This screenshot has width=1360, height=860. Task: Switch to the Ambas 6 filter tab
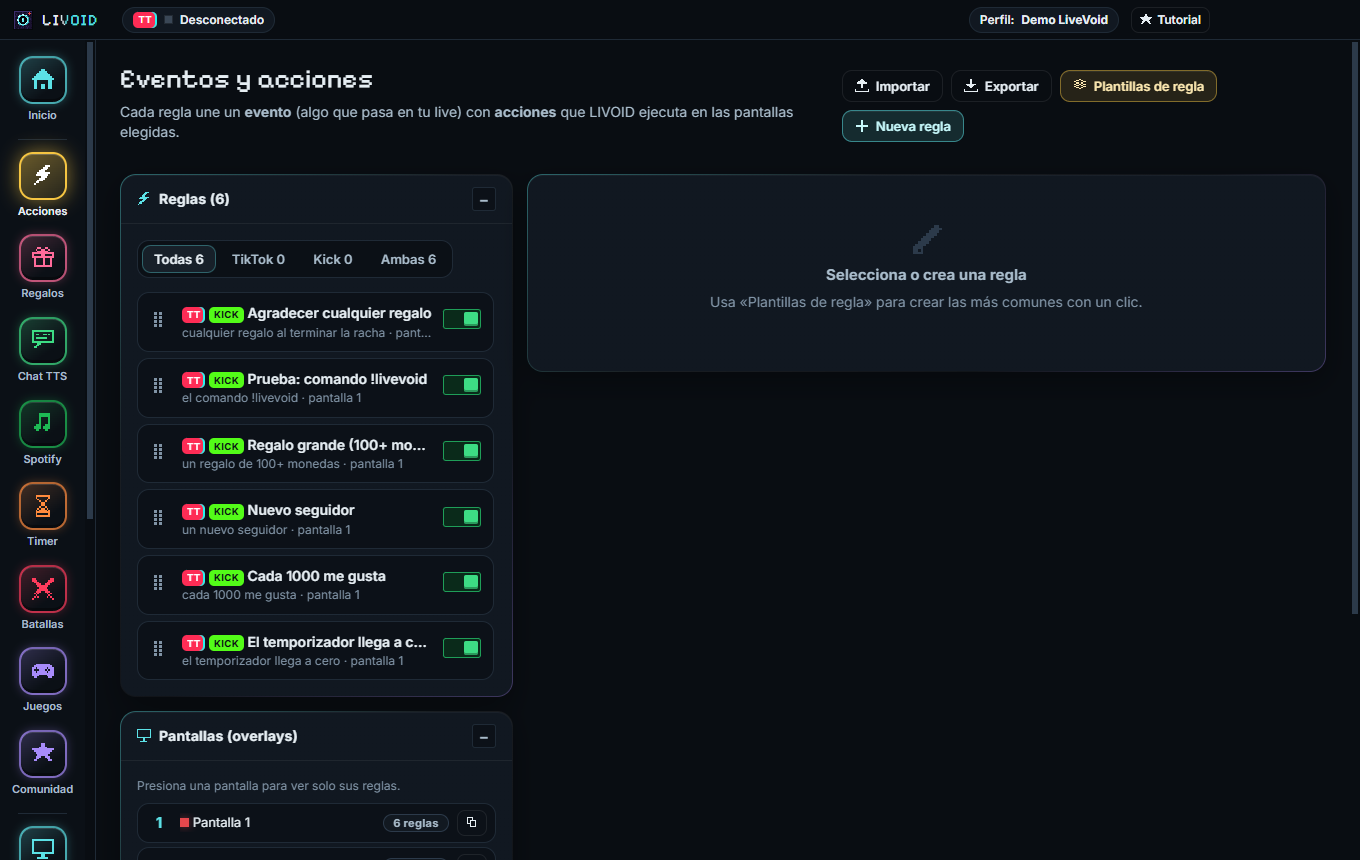408,259
